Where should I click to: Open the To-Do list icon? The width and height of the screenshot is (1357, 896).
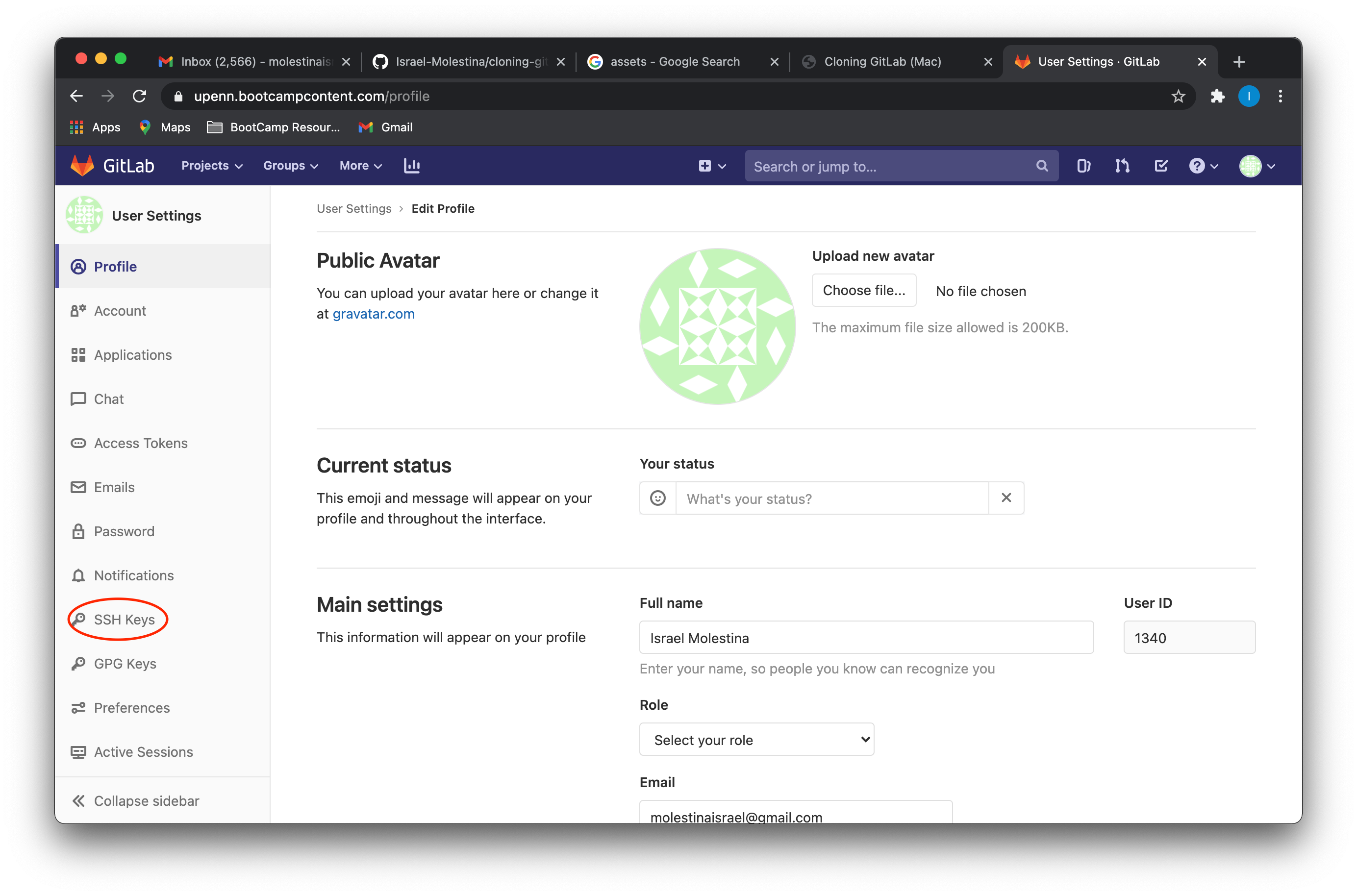pos(1161,166)
